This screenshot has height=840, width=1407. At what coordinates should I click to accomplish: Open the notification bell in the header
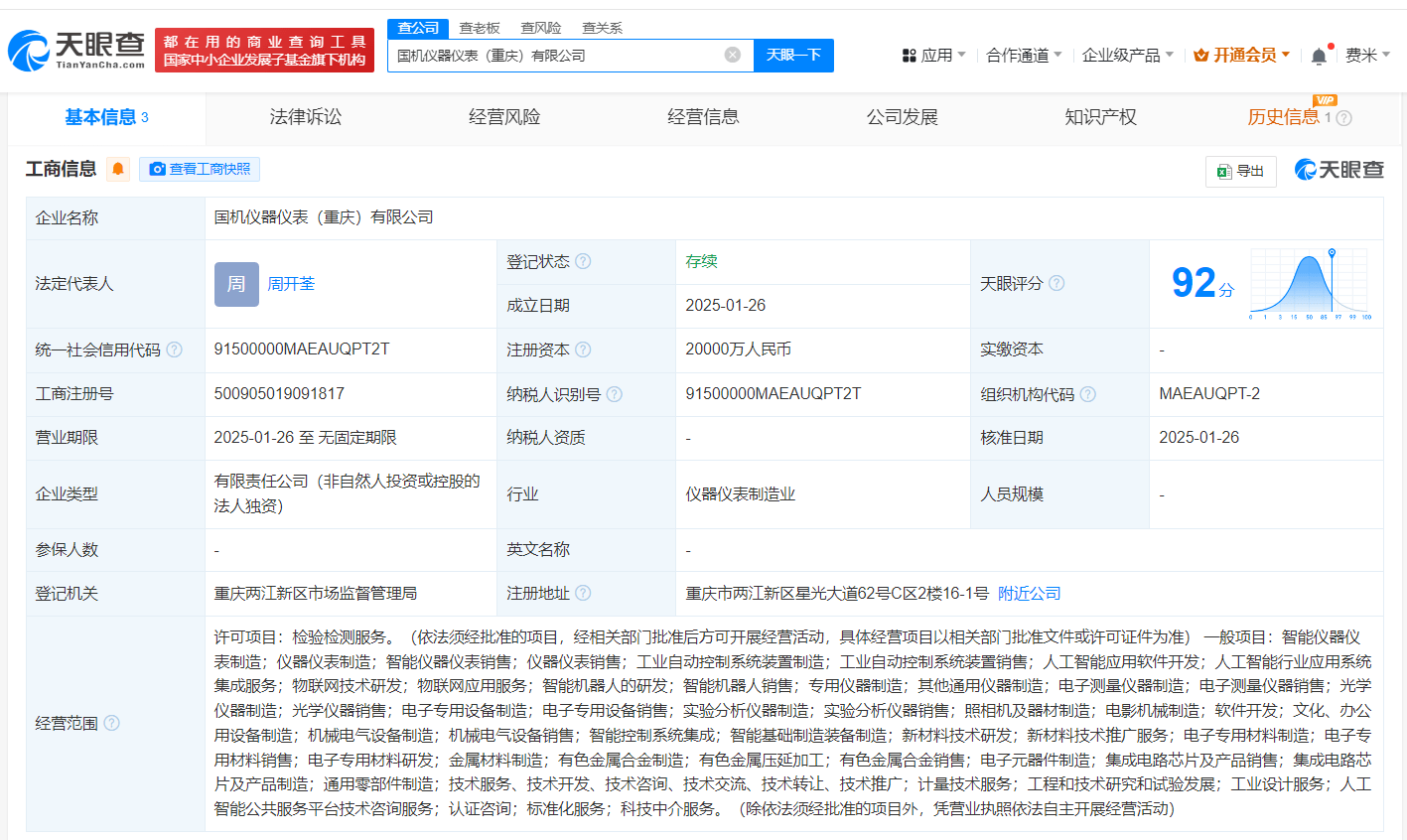click(x=1319, y=56)
